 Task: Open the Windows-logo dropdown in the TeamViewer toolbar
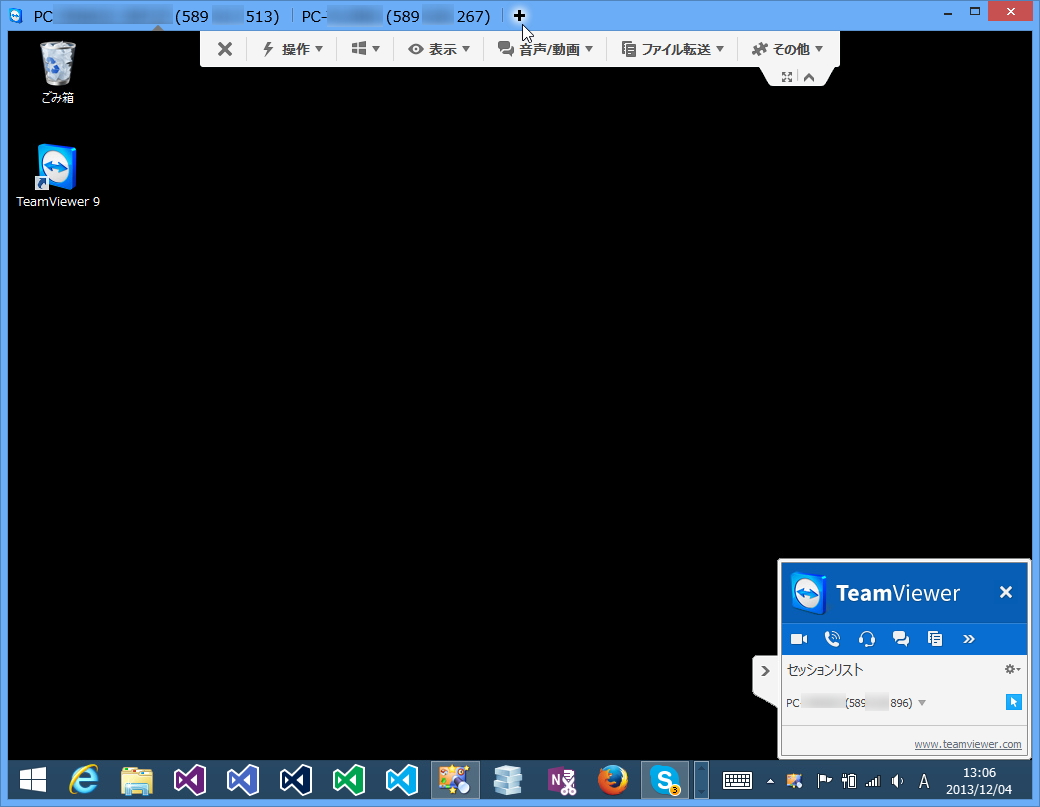365,49
